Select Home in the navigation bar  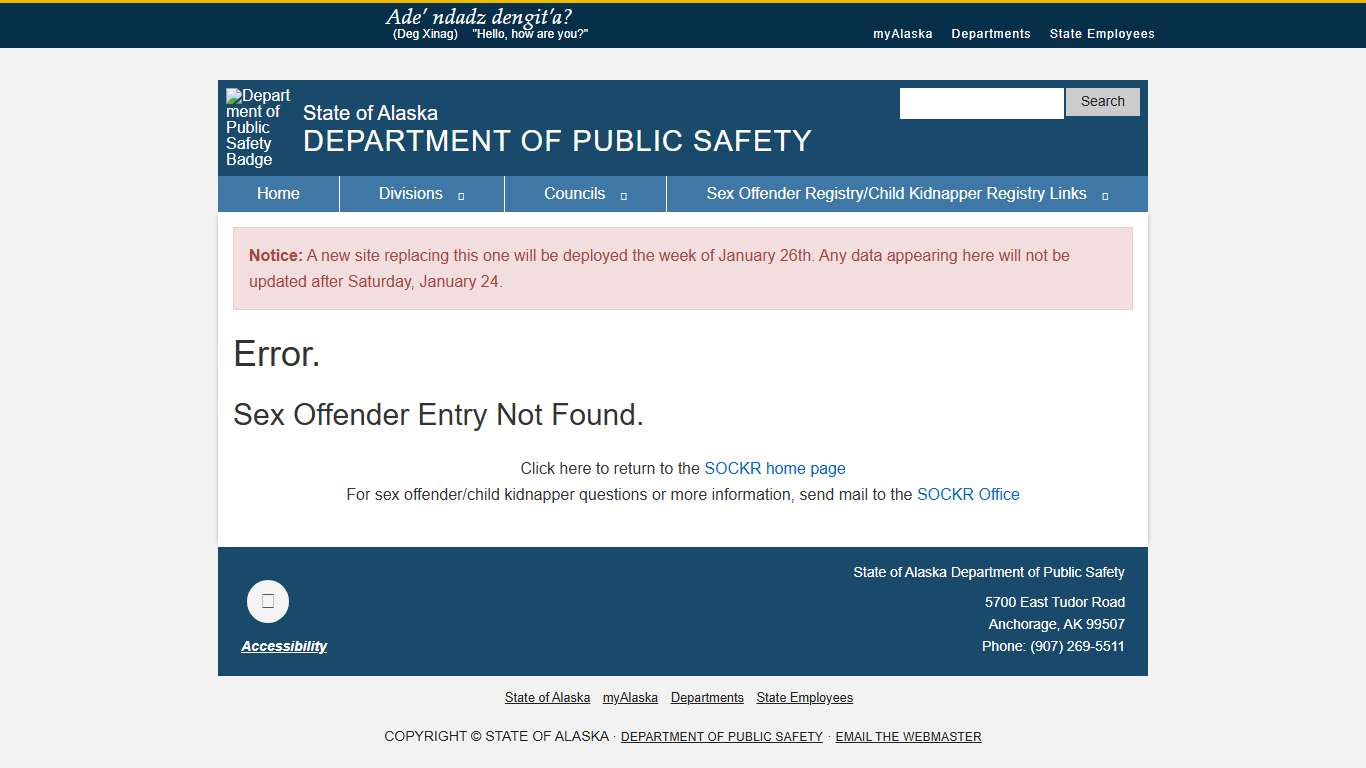point(277,193)
